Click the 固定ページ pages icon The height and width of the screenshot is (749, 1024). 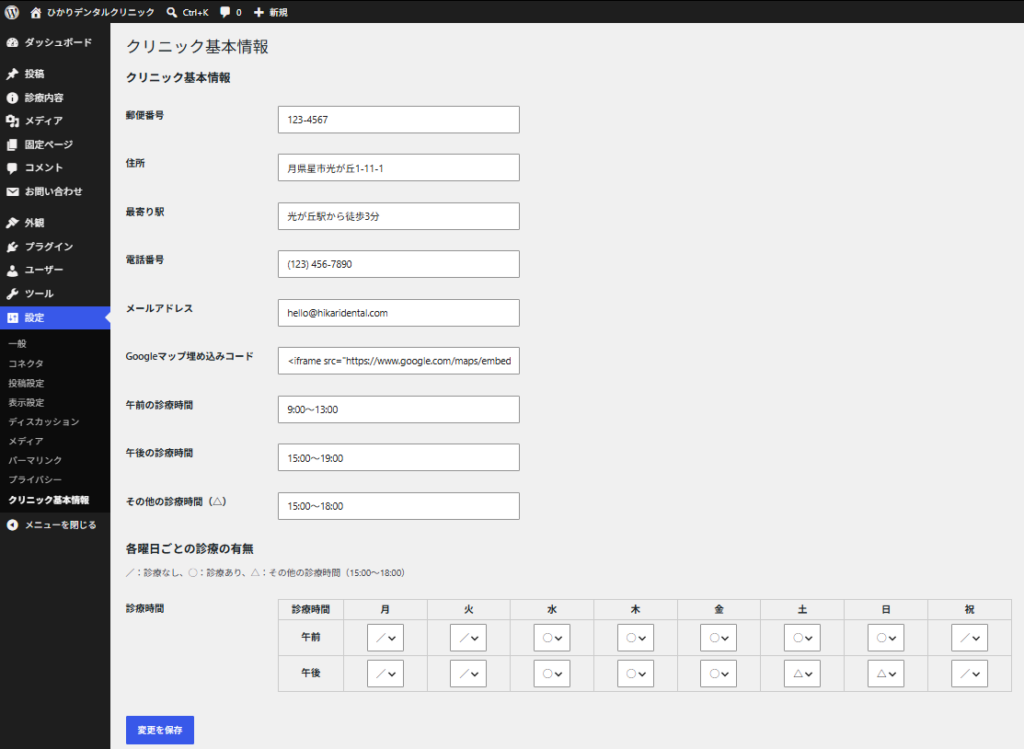(x=12, y=144)
